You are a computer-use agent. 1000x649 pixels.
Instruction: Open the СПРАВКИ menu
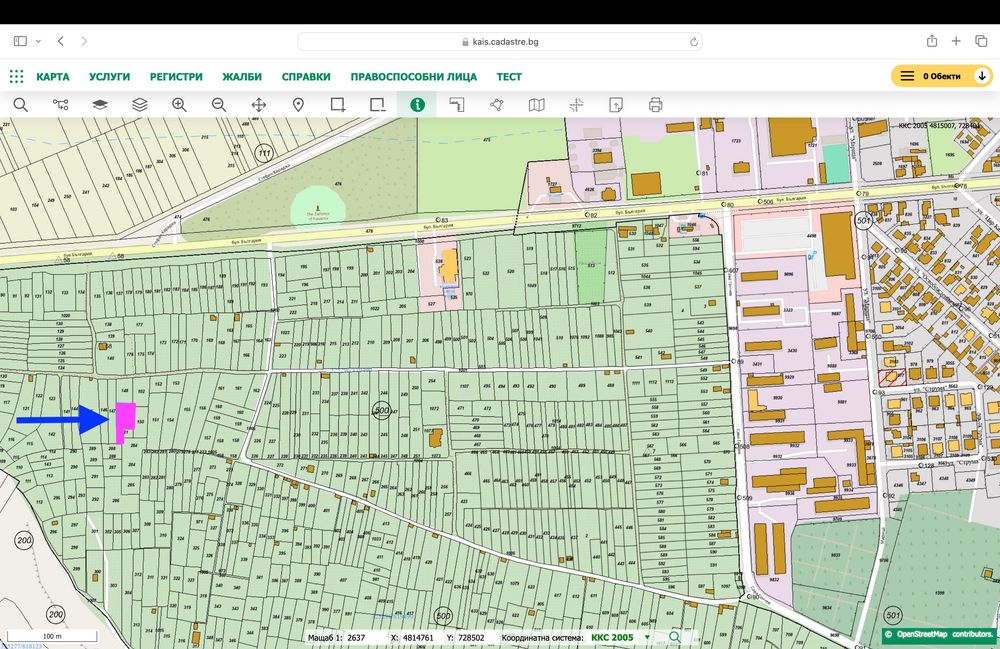[x=306, y=77]
